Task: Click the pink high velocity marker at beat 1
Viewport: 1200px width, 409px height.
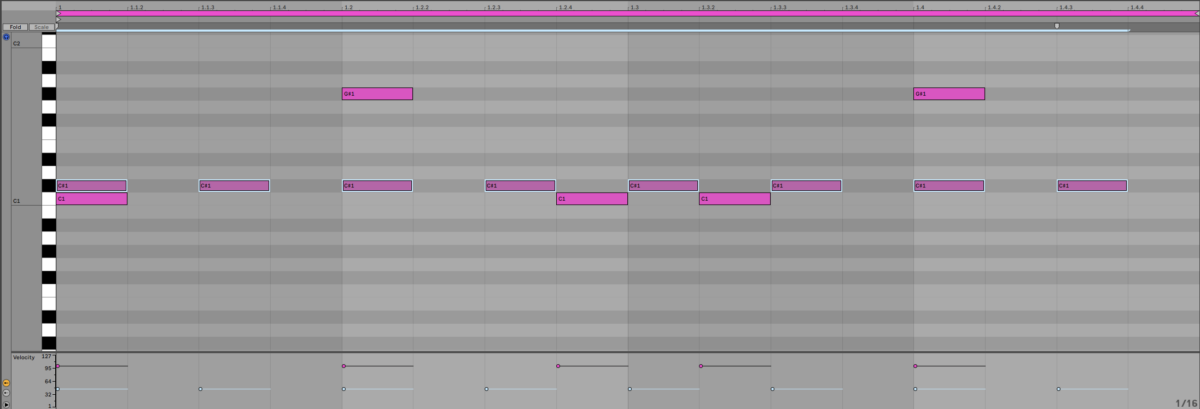Action: point(58,366)
